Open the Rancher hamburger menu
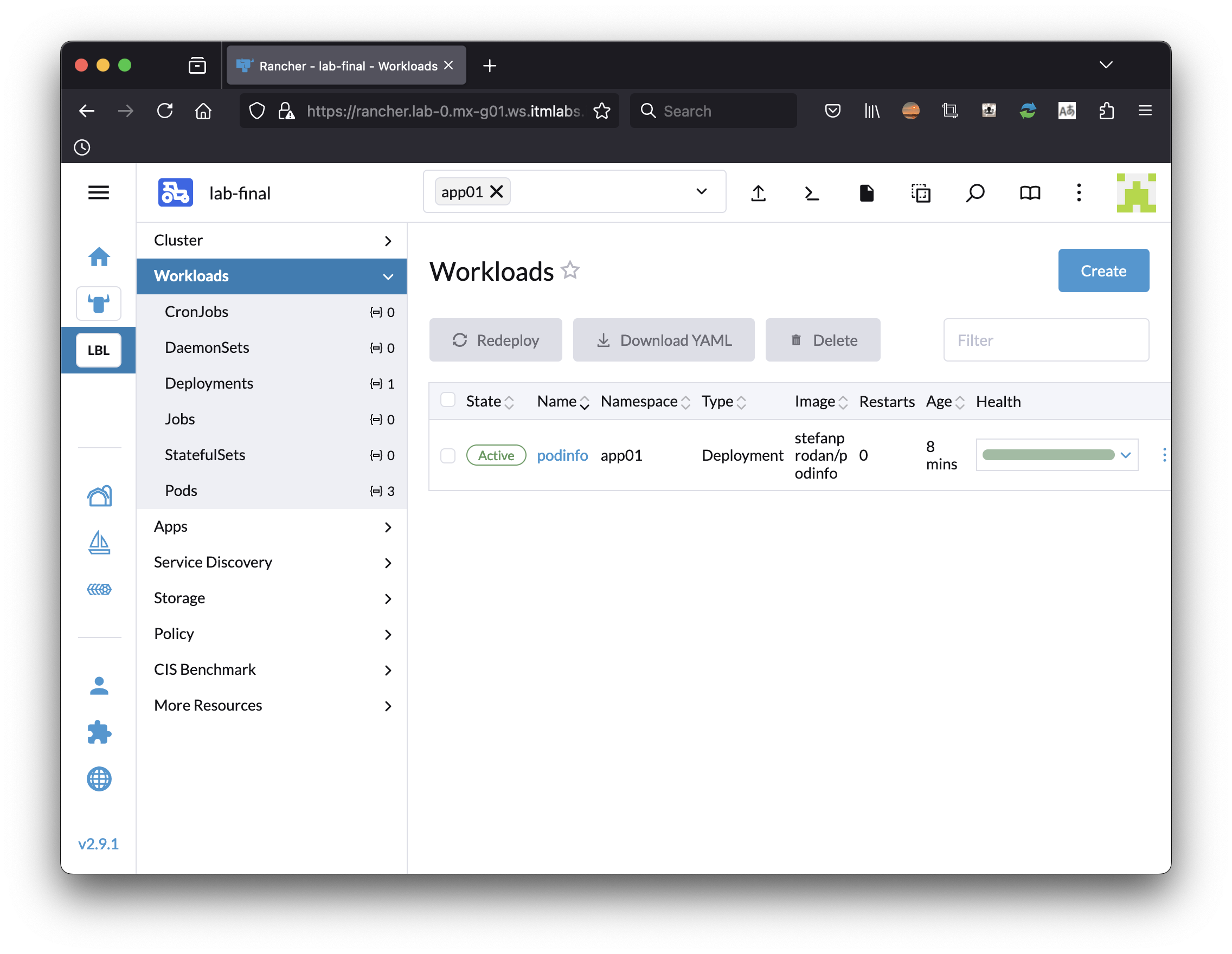 pyautogui.click(x=99, y=193)
